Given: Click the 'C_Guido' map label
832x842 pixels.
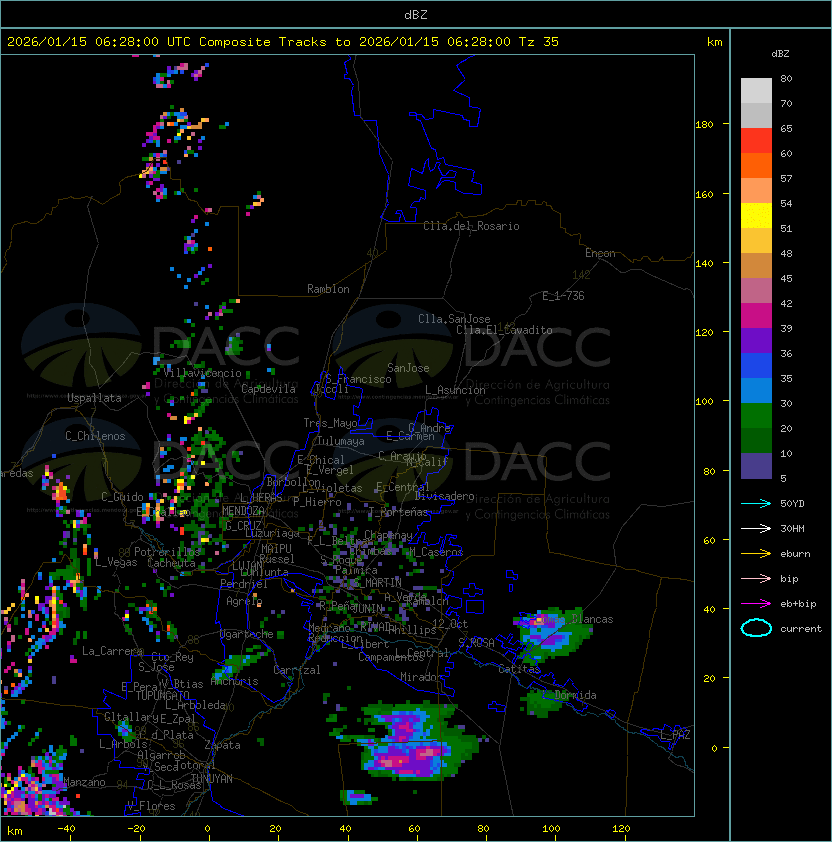Looking at the screenshot, I should click(x=122, y=497).
